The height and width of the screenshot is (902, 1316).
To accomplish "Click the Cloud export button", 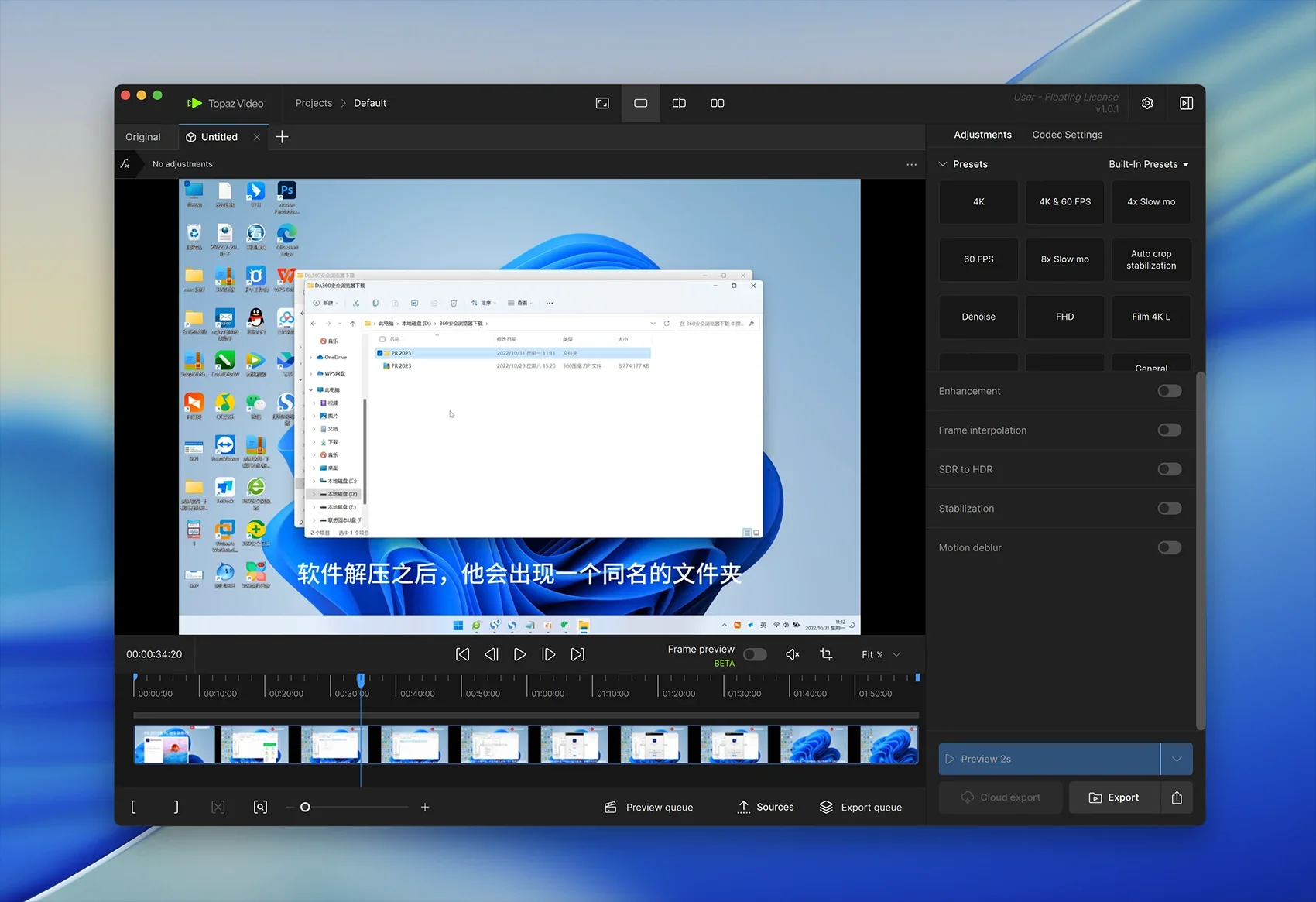I will 1000,797.
